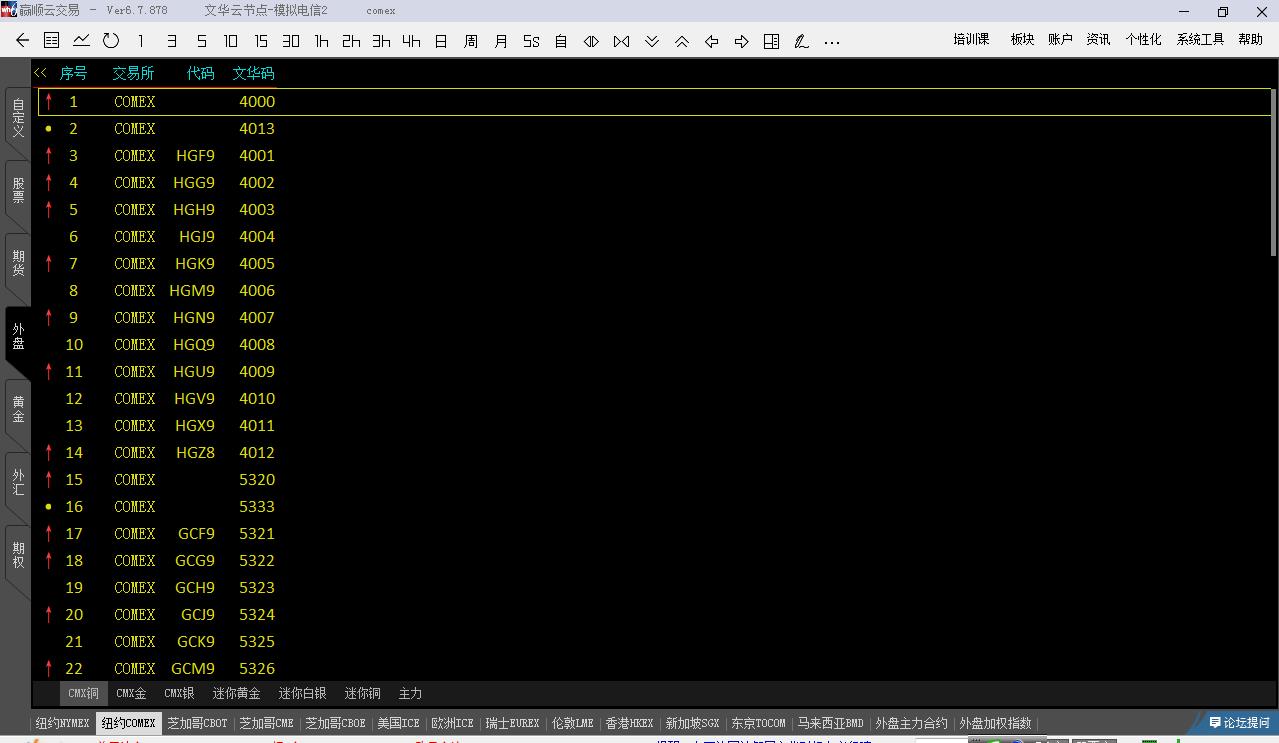Select the 3h period button
The image size is (1279, 743).
point(381,41)
